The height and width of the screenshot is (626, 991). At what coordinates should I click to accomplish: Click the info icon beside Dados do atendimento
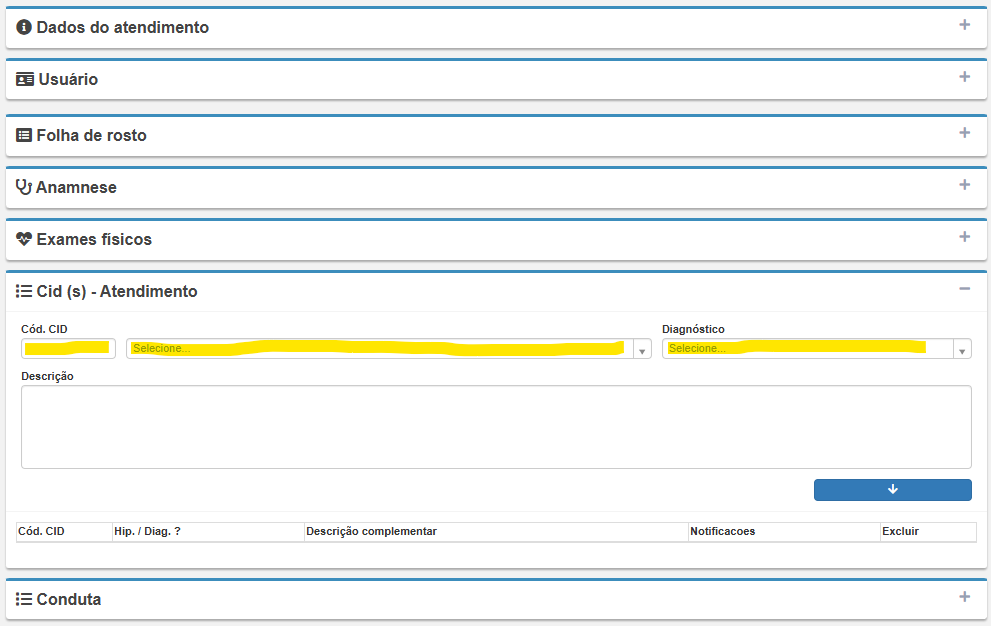coord(24,28)
